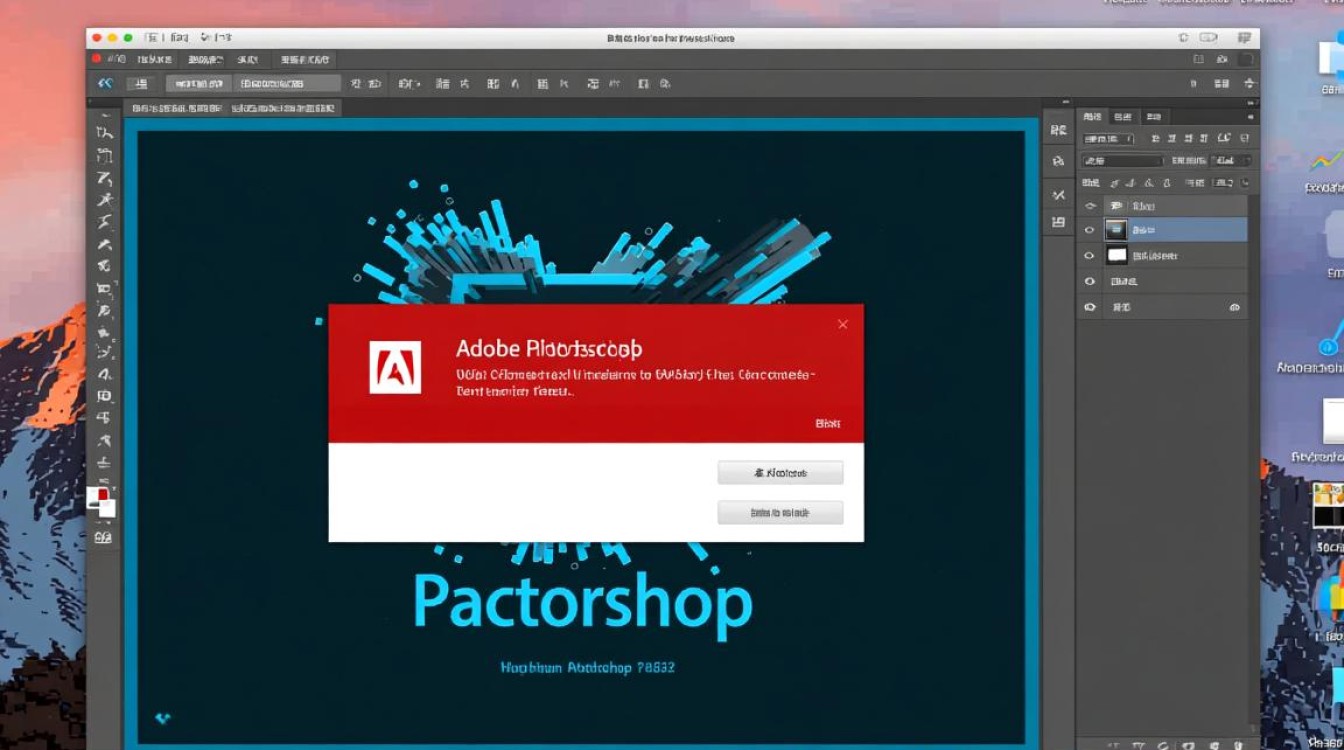The image size is (1344, 750).
Task: Select the first tab of the layers panel group
Action: pyautogui.click(x=1092, y=117)
